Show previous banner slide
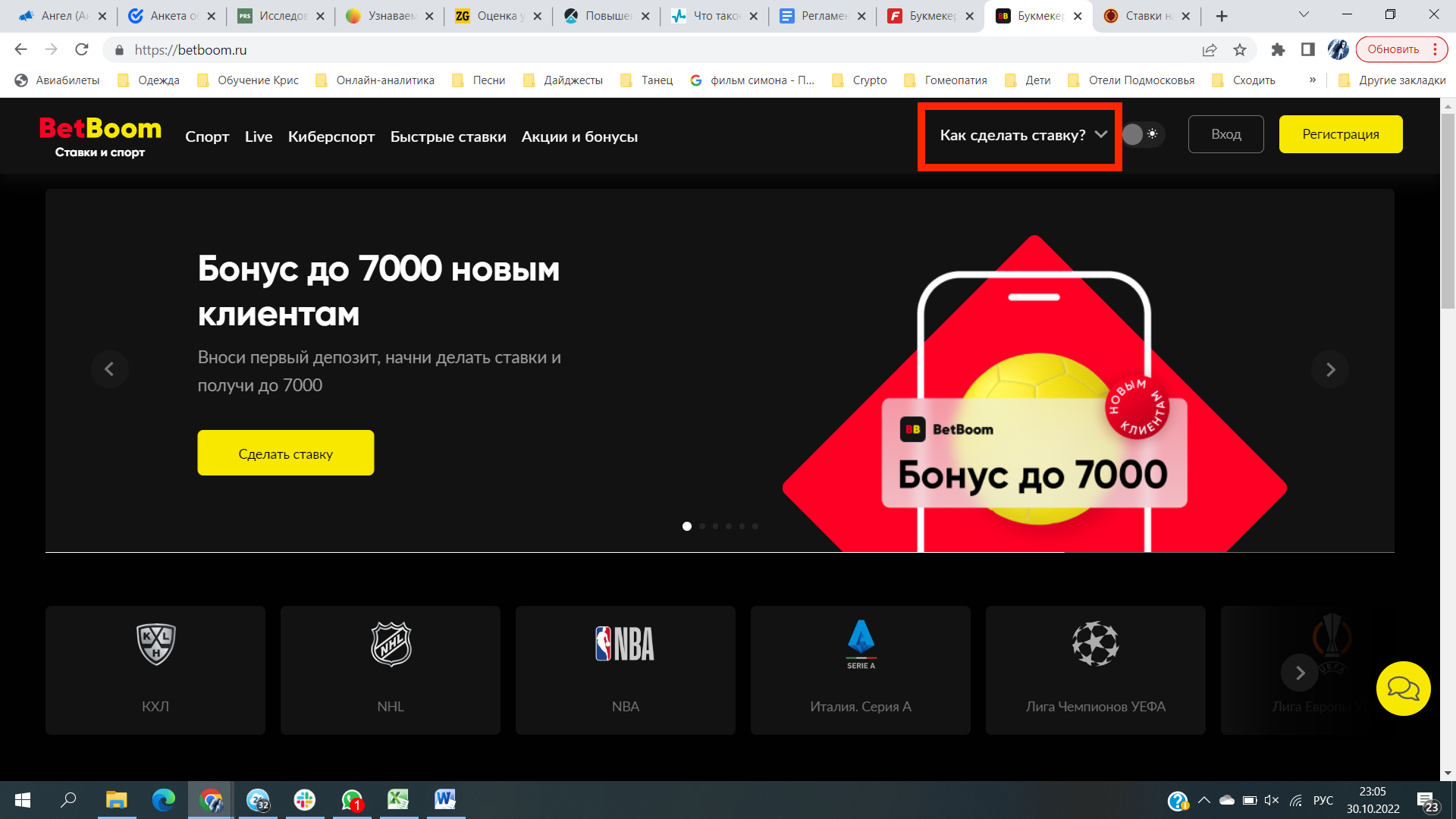Viewport: 1456px width, 819px height. click(109, 369)
